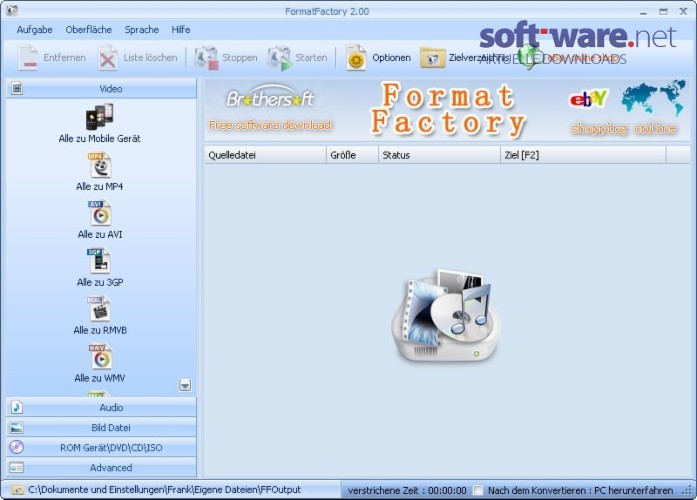Click the Entfernen document icon

pyautogui.click(x=28, y=57)
